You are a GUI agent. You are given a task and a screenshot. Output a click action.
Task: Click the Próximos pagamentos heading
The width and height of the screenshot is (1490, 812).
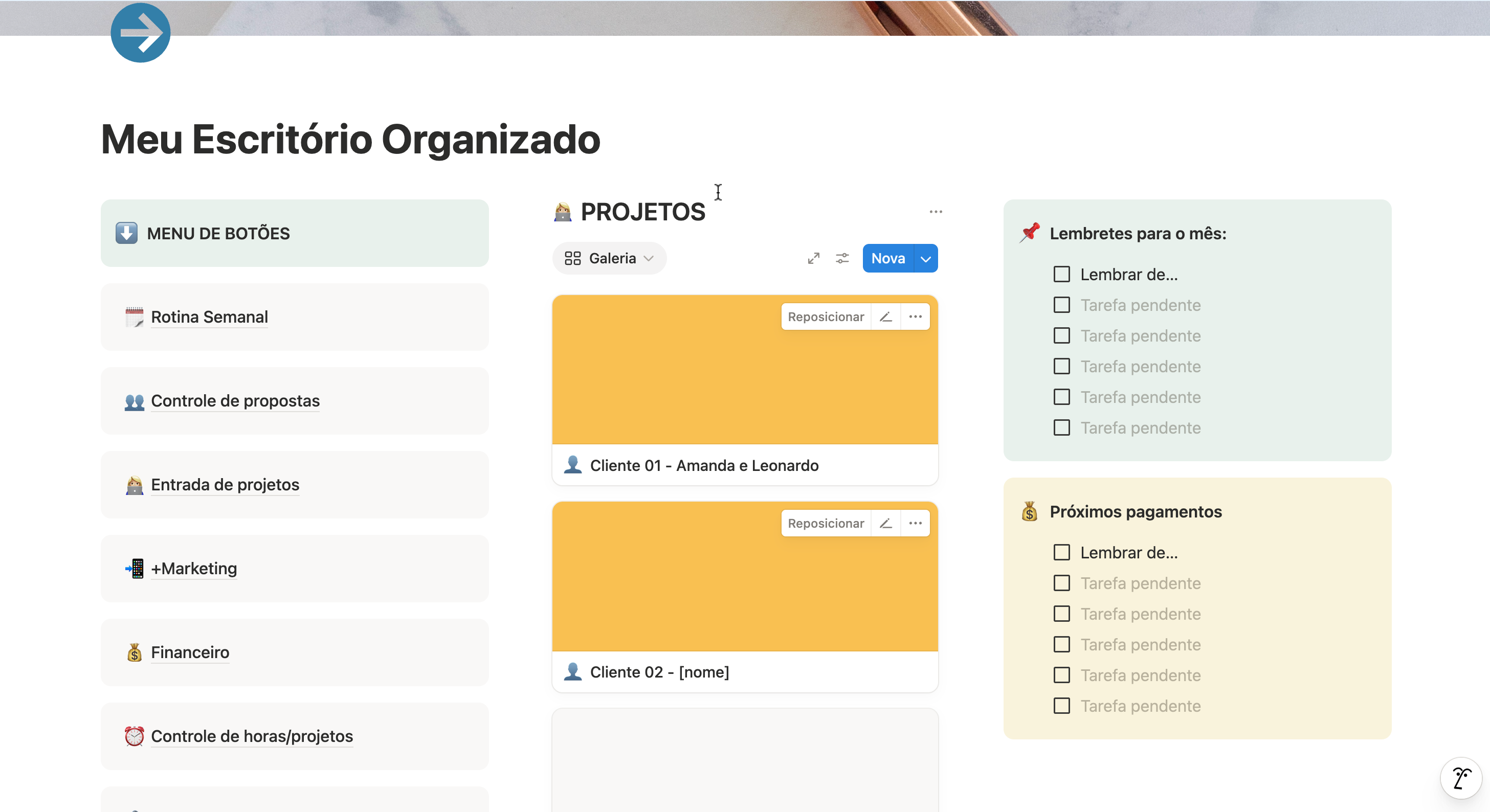click(1136, 511)
